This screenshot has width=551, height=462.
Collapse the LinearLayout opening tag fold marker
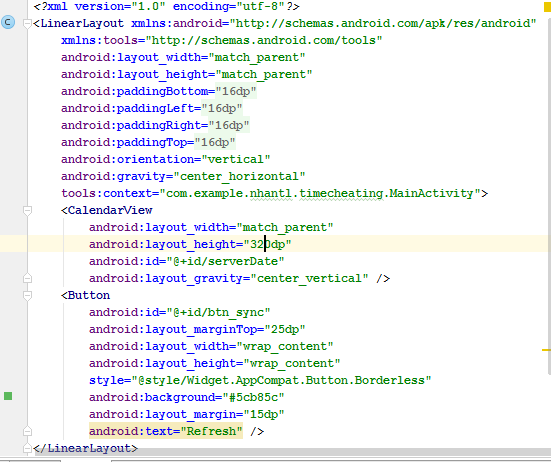27,24
